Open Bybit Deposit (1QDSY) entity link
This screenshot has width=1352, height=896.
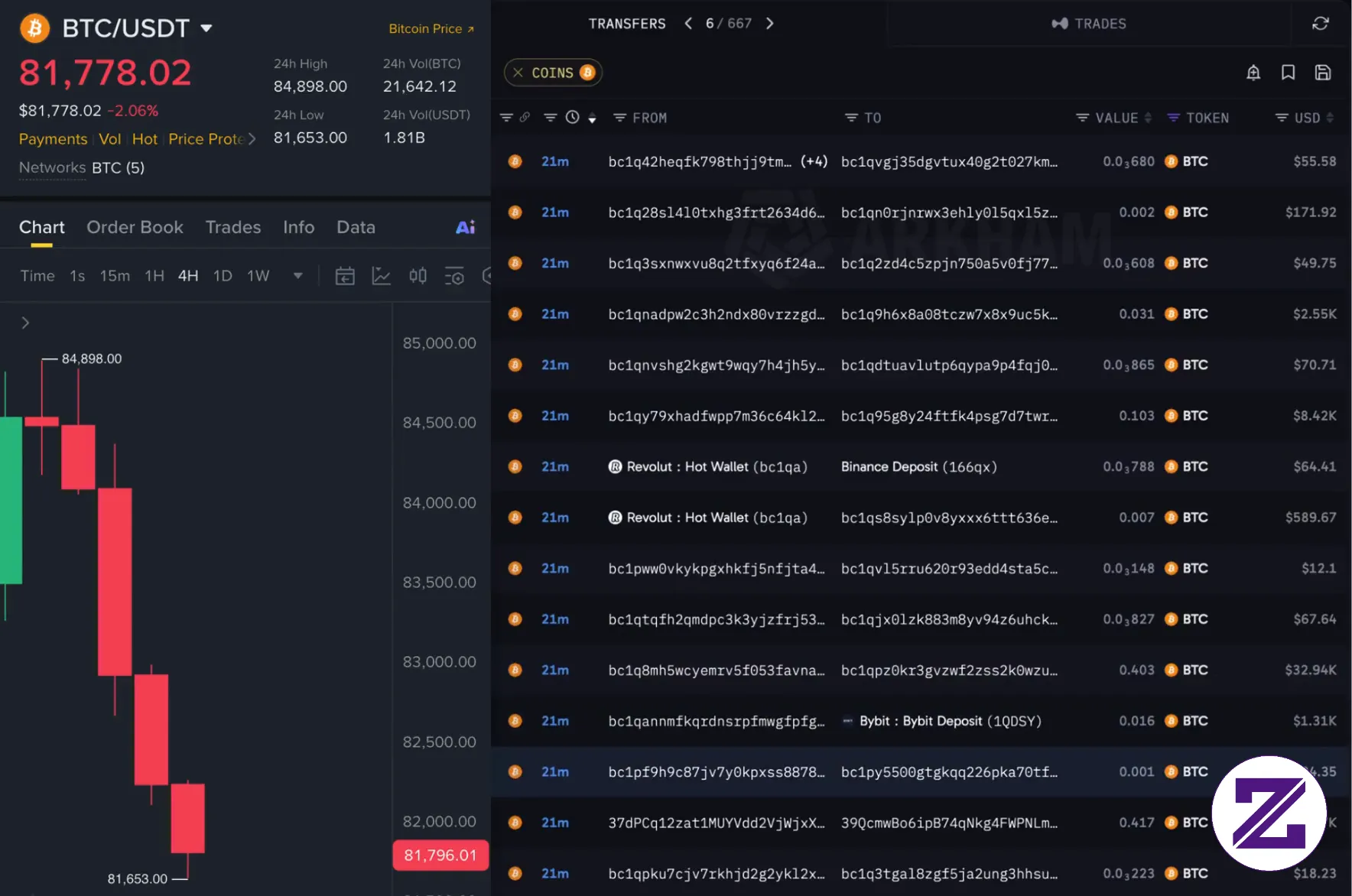pyautogui.click(x=951, y=721)
